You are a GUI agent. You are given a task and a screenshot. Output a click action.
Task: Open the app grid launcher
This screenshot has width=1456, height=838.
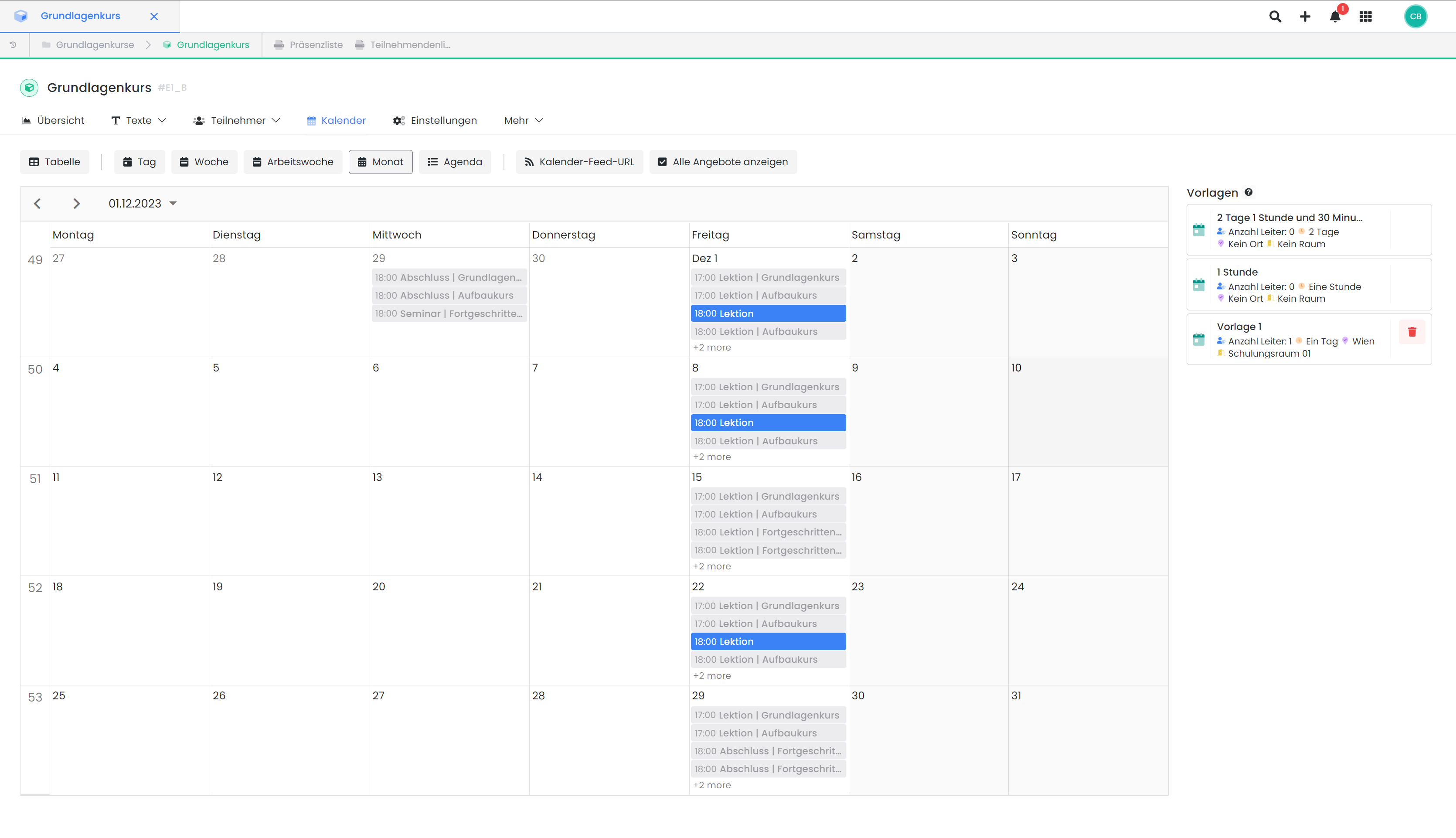1365,16
